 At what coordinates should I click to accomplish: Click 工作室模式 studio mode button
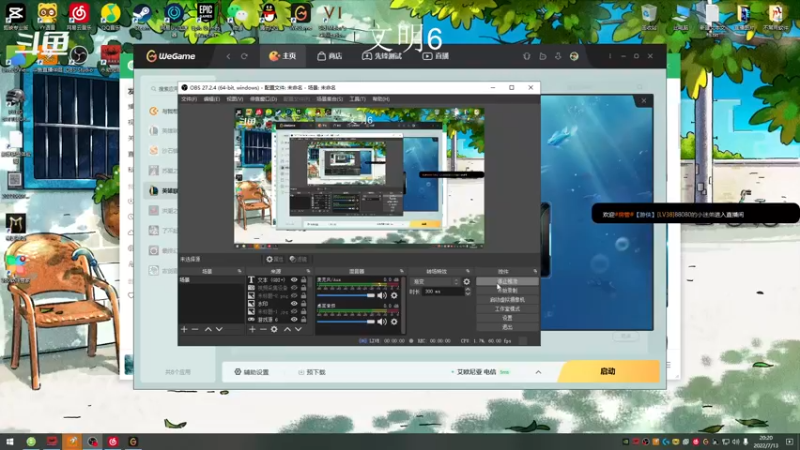507,309
